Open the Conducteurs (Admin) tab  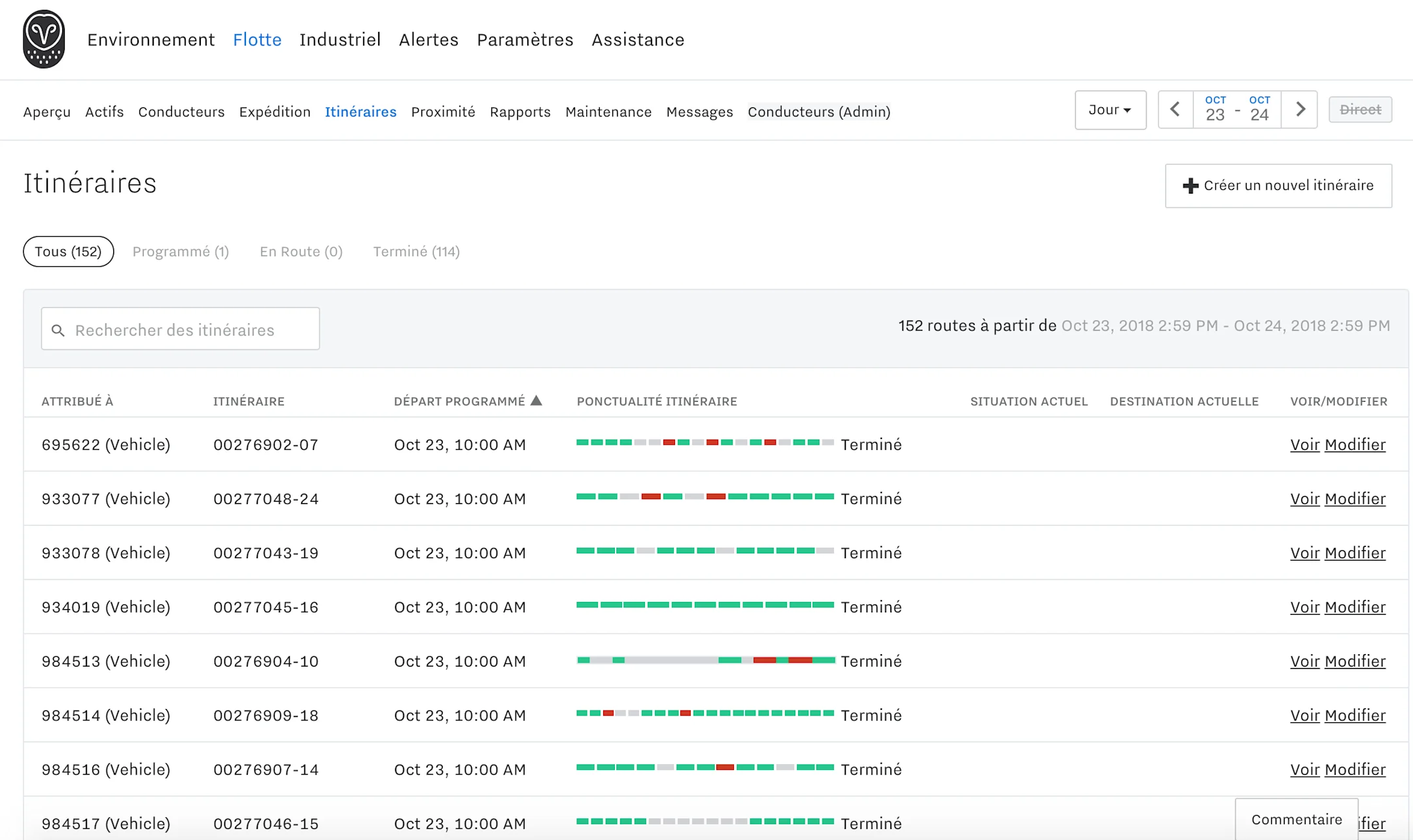click(818, 112)
